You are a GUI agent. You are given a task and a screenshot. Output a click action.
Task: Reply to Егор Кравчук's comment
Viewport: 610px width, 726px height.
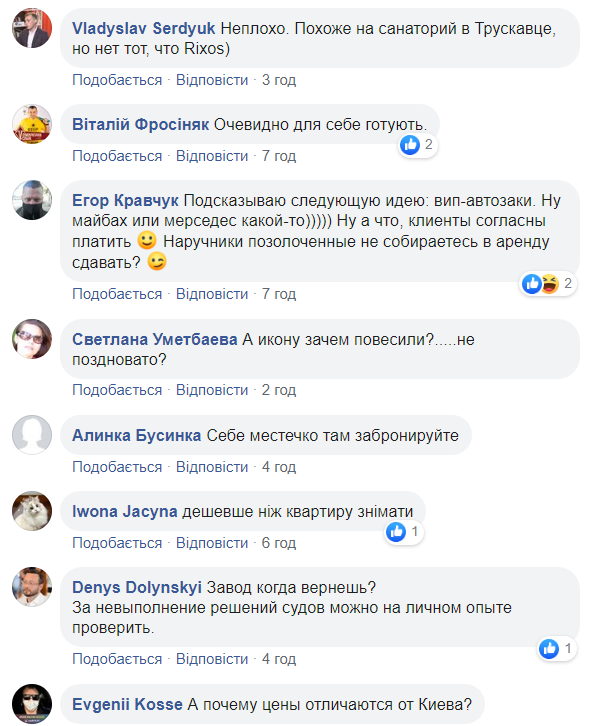point(212,294)
